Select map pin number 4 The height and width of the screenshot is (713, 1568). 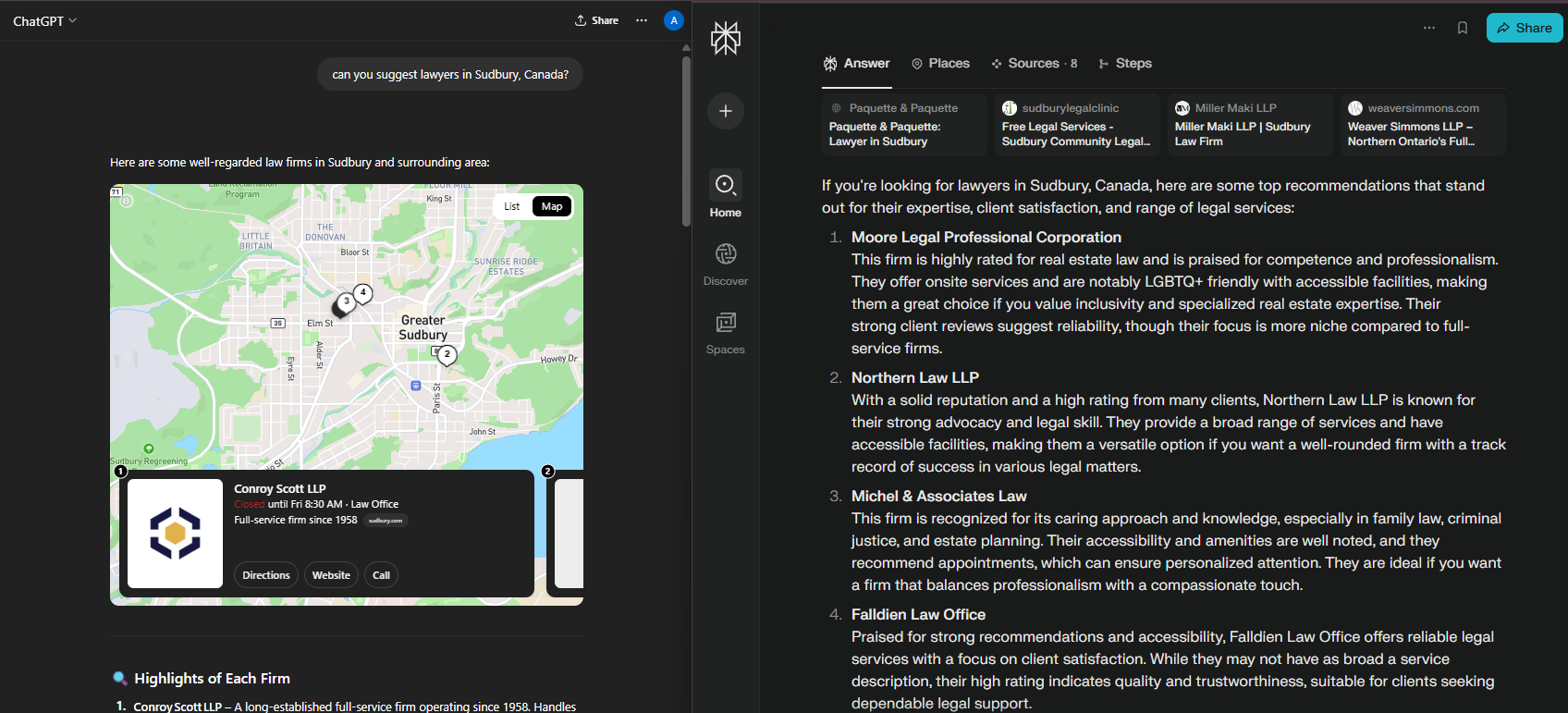[363, 293]
